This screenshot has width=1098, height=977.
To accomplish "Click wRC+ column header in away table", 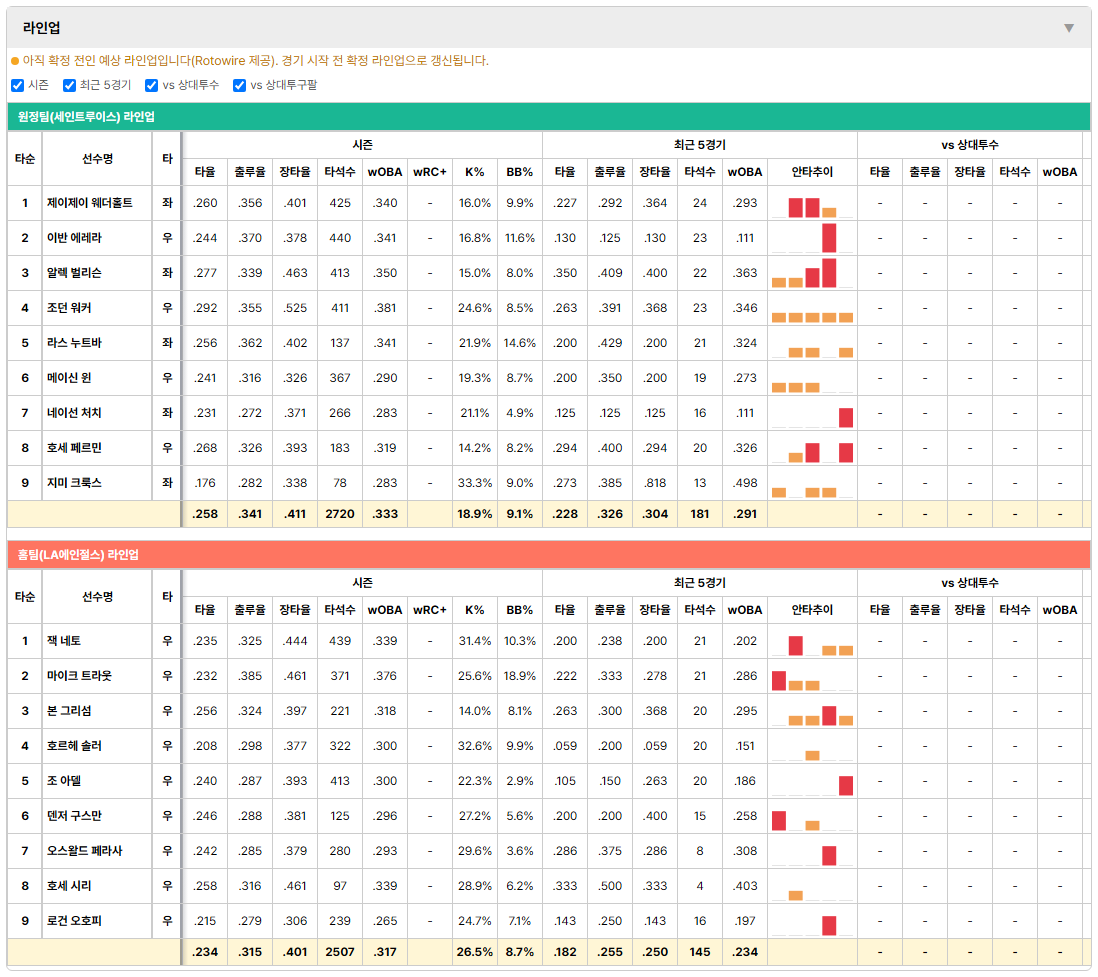I will (x=430, y=172).
